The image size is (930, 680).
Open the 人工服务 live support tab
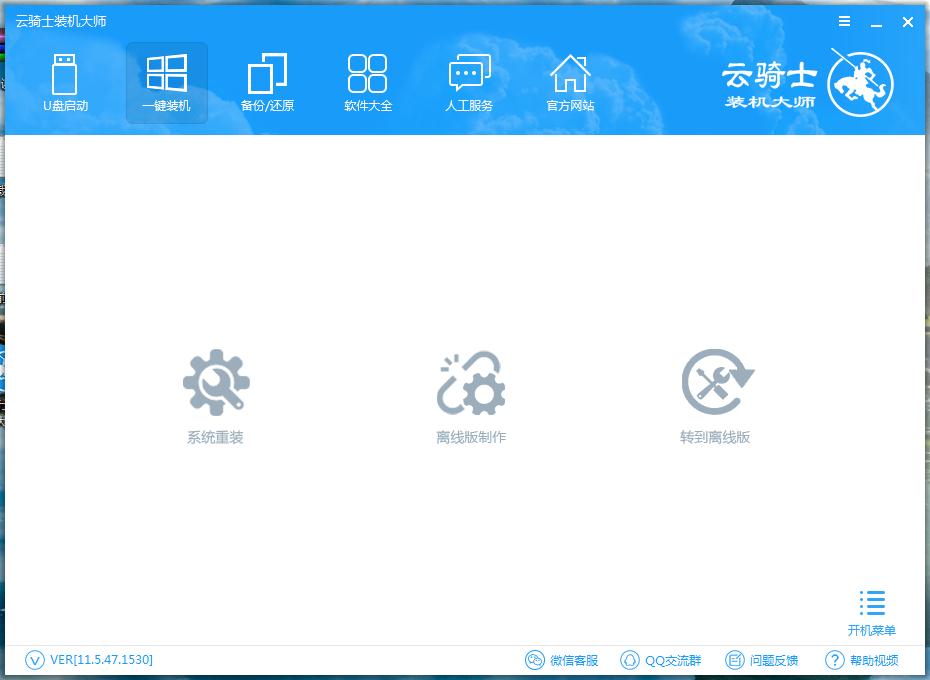tap(469, 82)
